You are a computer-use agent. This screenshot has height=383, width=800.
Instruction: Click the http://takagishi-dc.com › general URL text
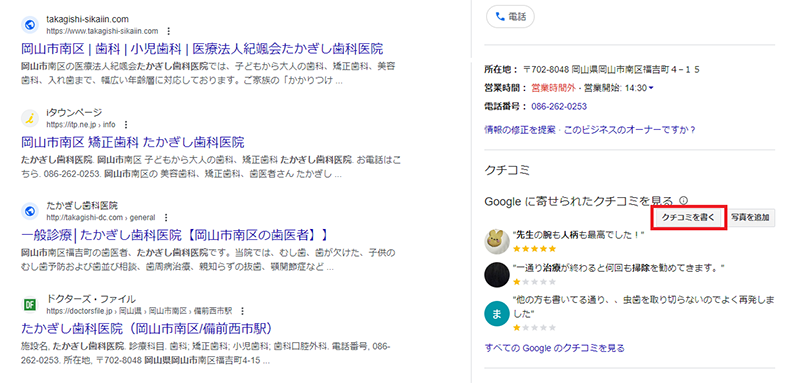101,217
